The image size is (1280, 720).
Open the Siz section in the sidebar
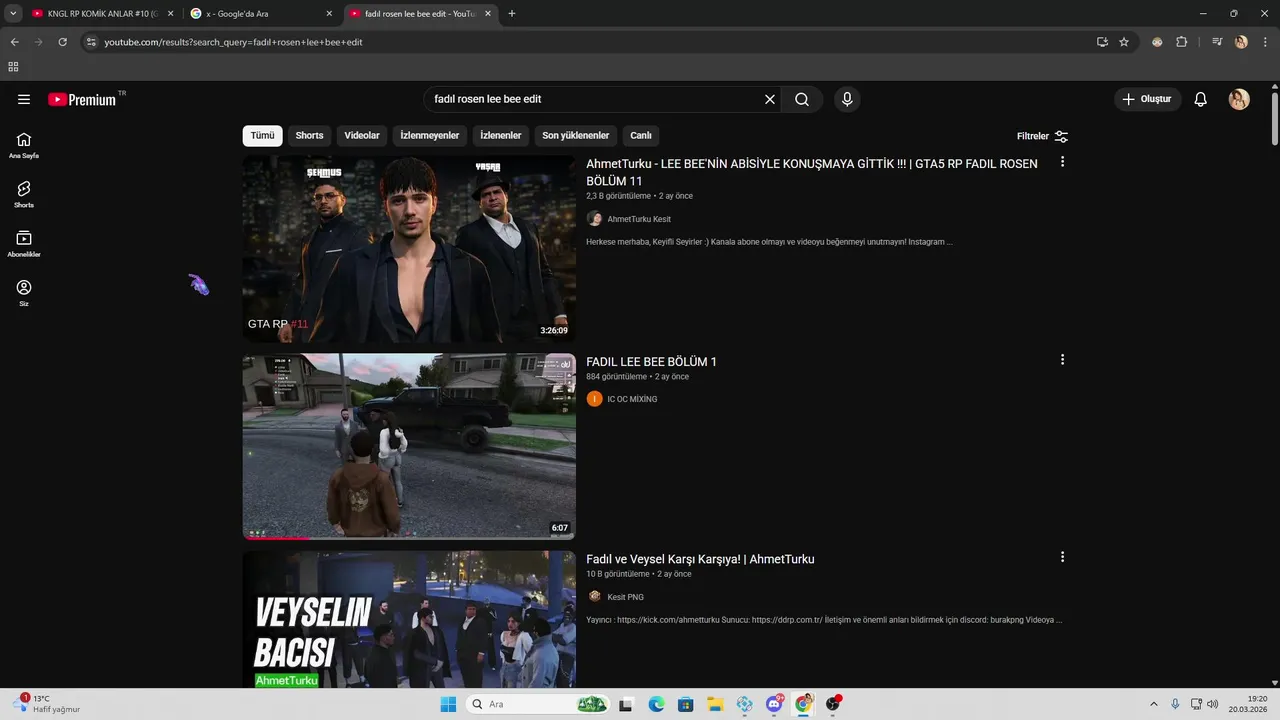pyautogui.click(x=24, y=293)
